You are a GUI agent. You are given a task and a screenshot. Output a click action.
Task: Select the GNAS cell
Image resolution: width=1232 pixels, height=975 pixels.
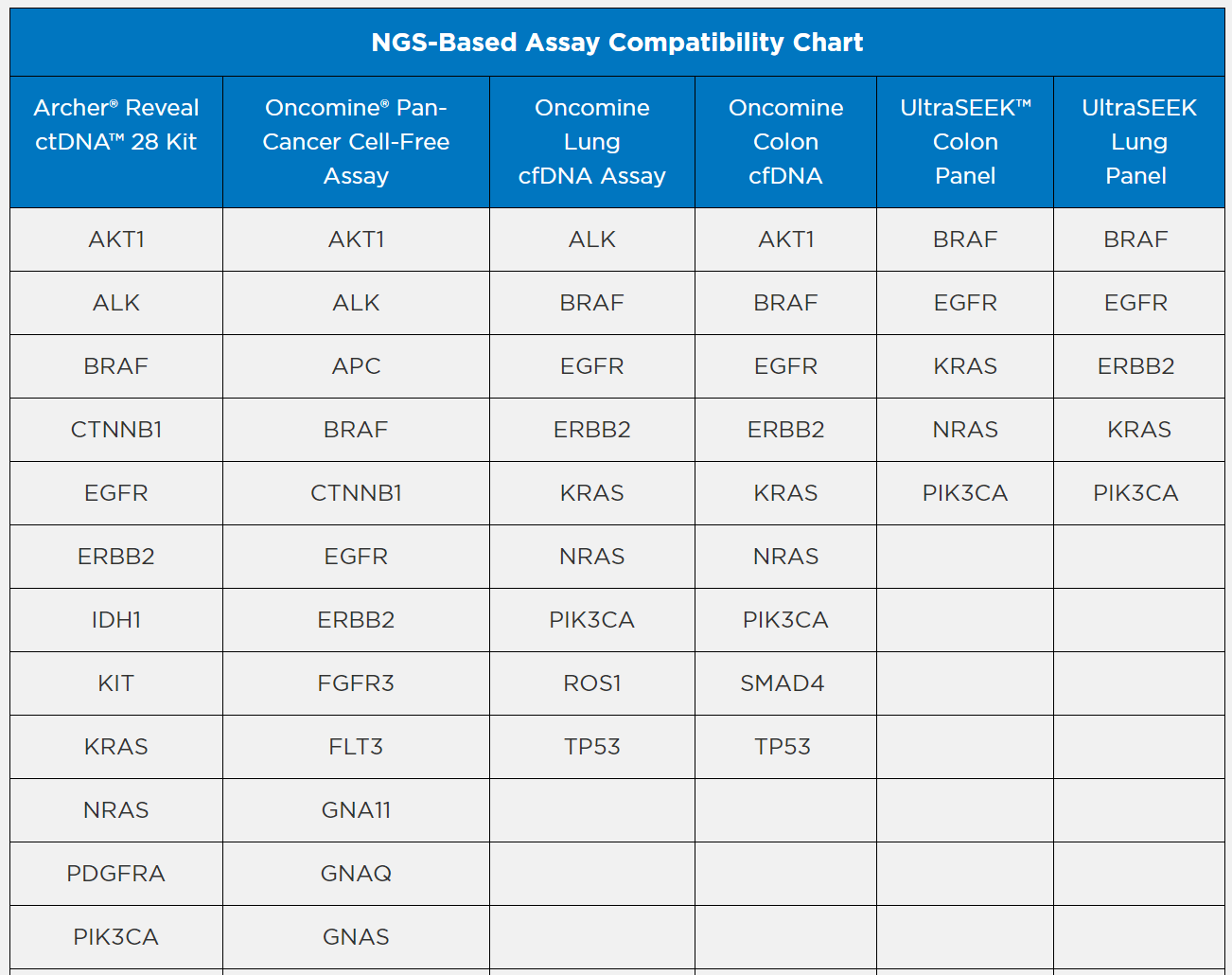pos(356,937)
